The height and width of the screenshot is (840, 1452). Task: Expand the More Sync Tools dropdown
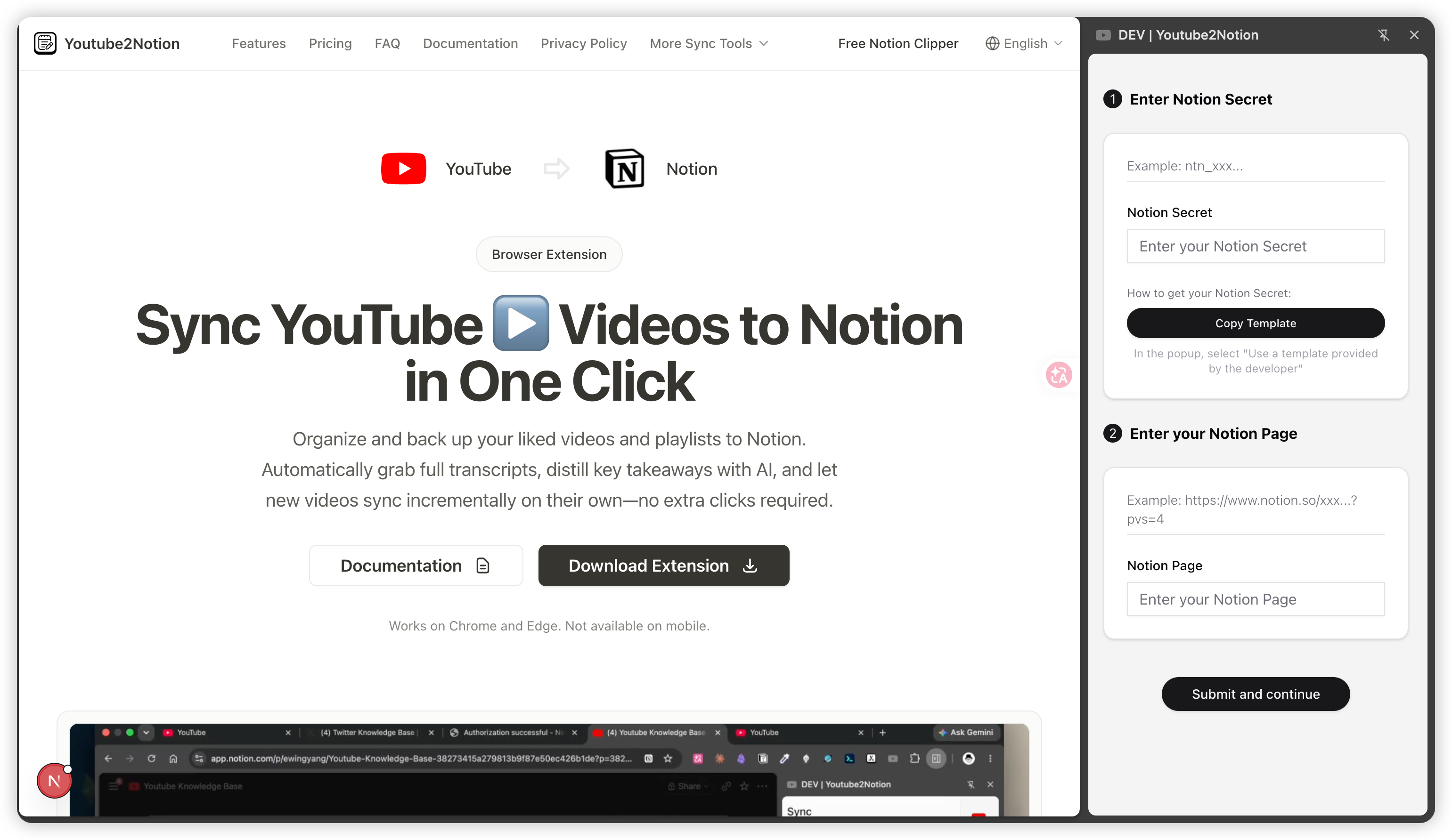click(x=709, y=43)
